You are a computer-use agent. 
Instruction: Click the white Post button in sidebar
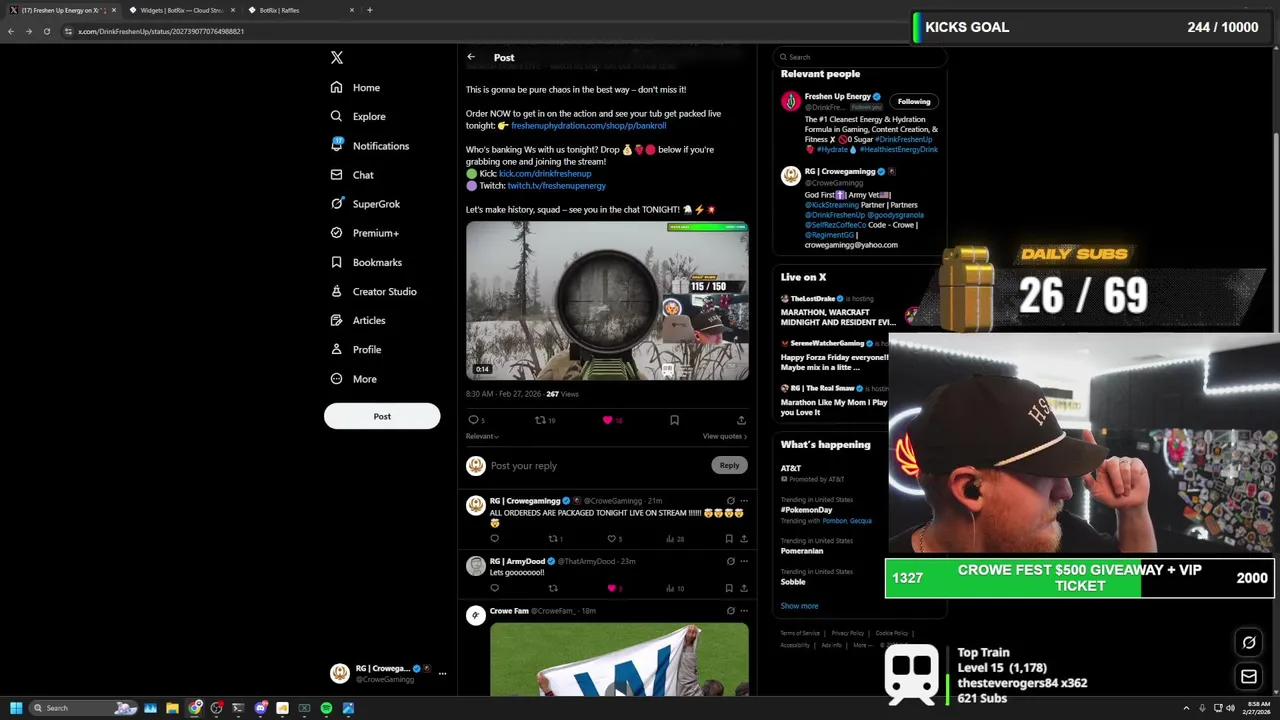382,416
